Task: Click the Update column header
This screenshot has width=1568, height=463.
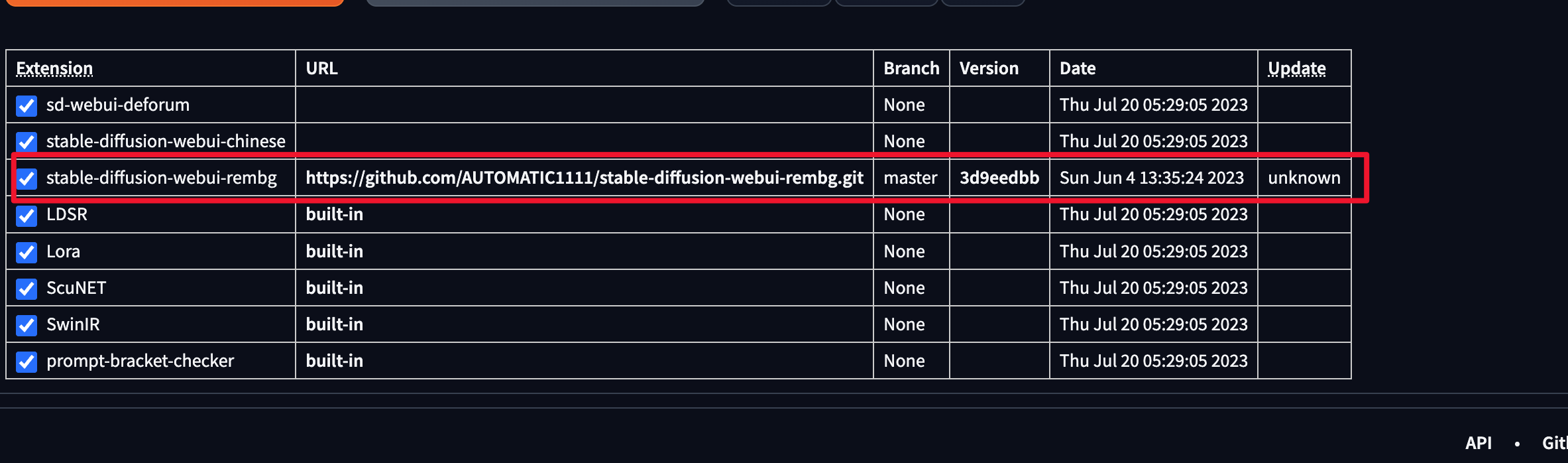Action: [1297, 68]
